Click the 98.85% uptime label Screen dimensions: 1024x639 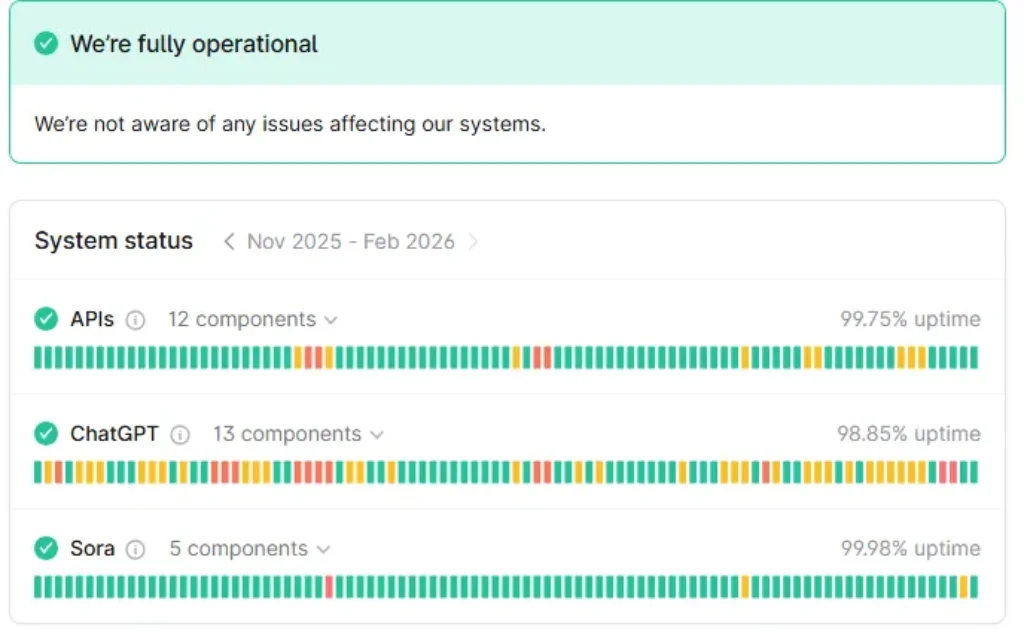908,435
